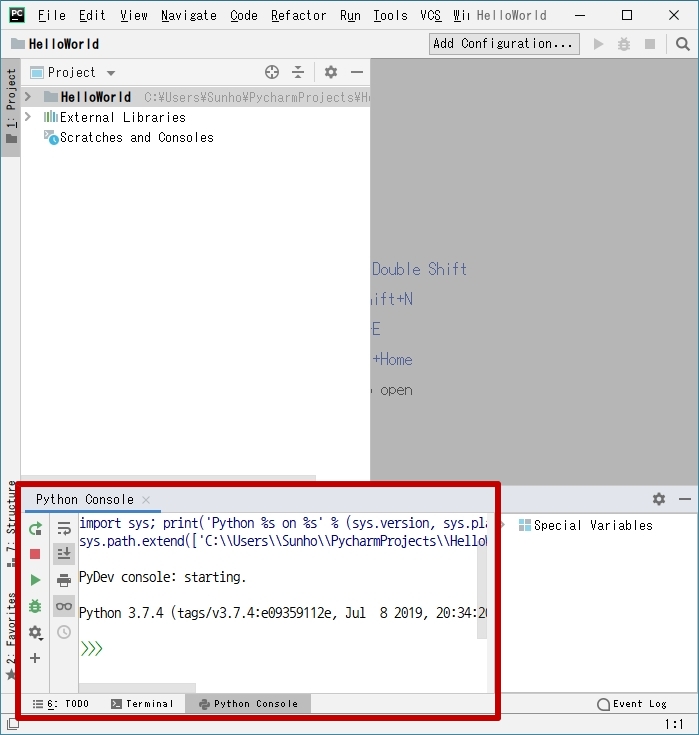Execute current statement green arrow in console
Image resolution: width=699 pixels, height=735 pixels.
(x=35, y=580)
